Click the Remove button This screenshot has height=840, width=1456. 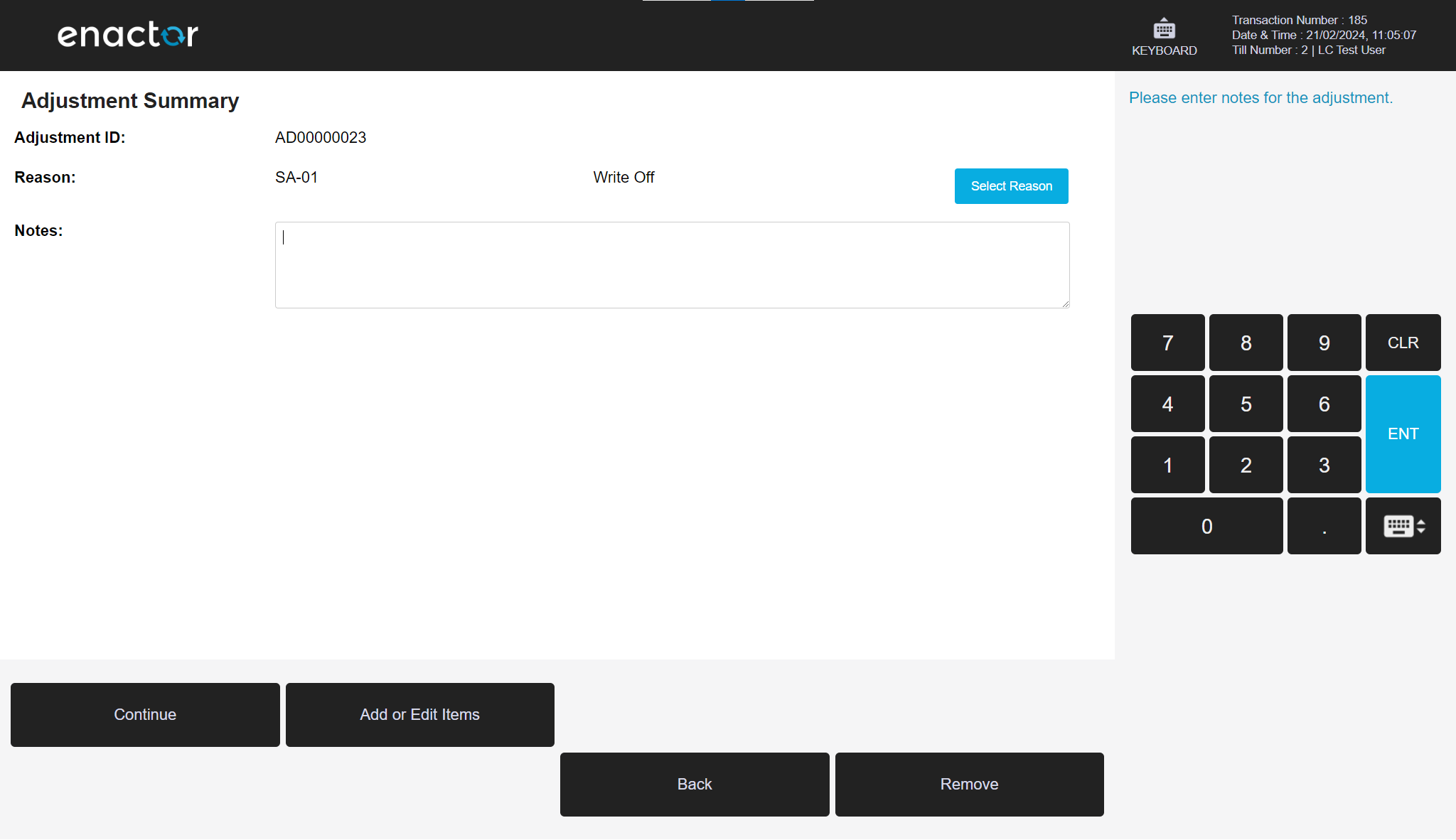[x=969, y=785]
